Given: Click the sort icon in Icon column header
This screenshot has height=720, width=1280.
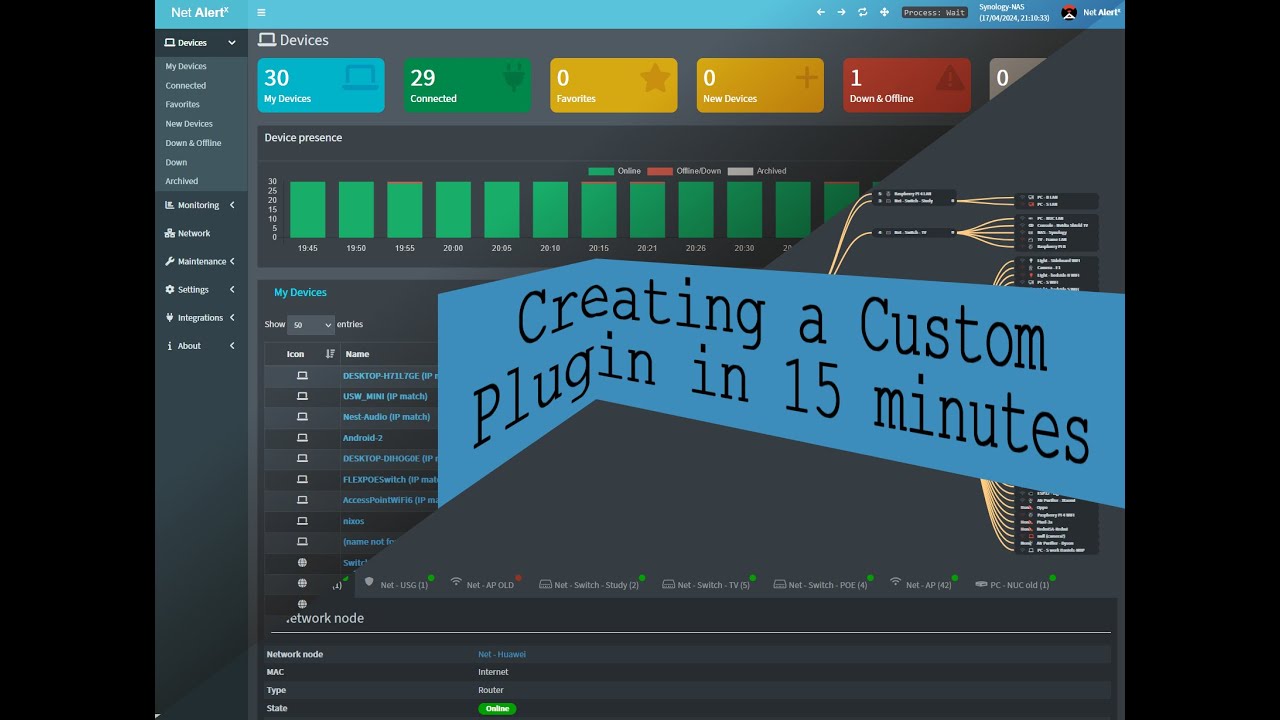Looking at the screenshot, I should pyautogui.click(x=330, y=354).
